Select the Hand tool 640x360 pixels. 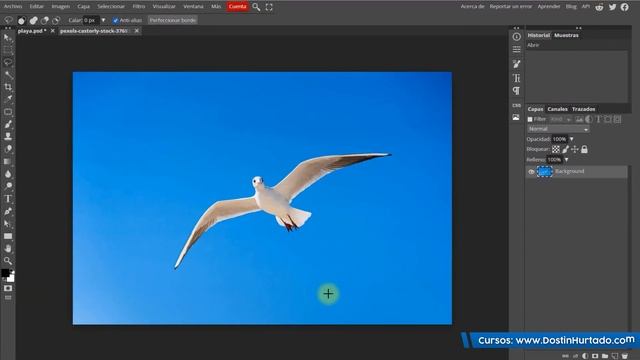pyautogui.click(x=8, y=248)
